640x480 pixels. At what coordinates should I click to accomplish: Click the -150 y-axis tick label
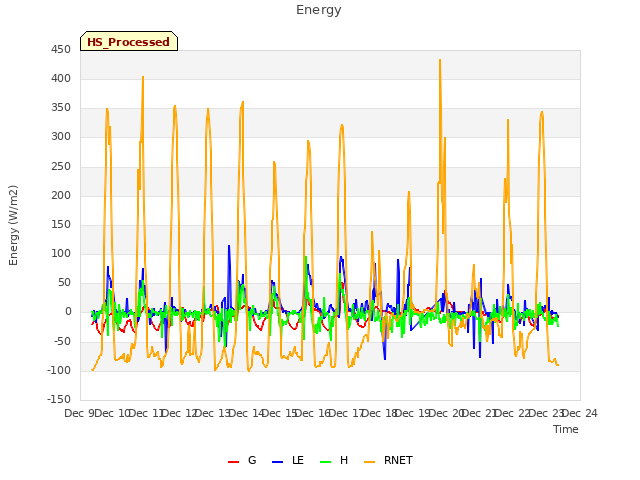pos(59,399)
